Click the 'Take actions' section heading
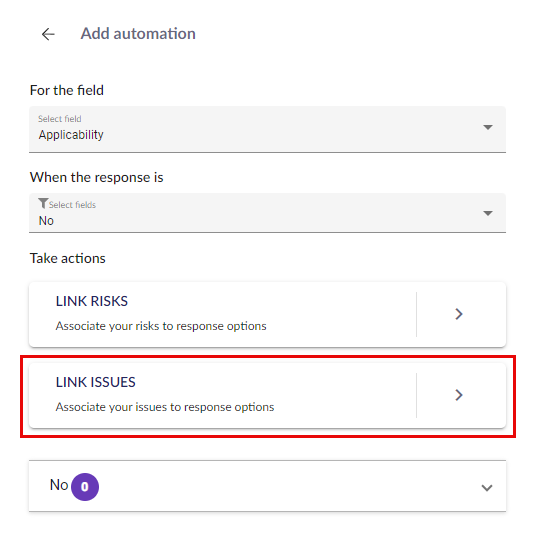Screen dimensions: 535x559 pyautogui.click(x=68, y=258)
